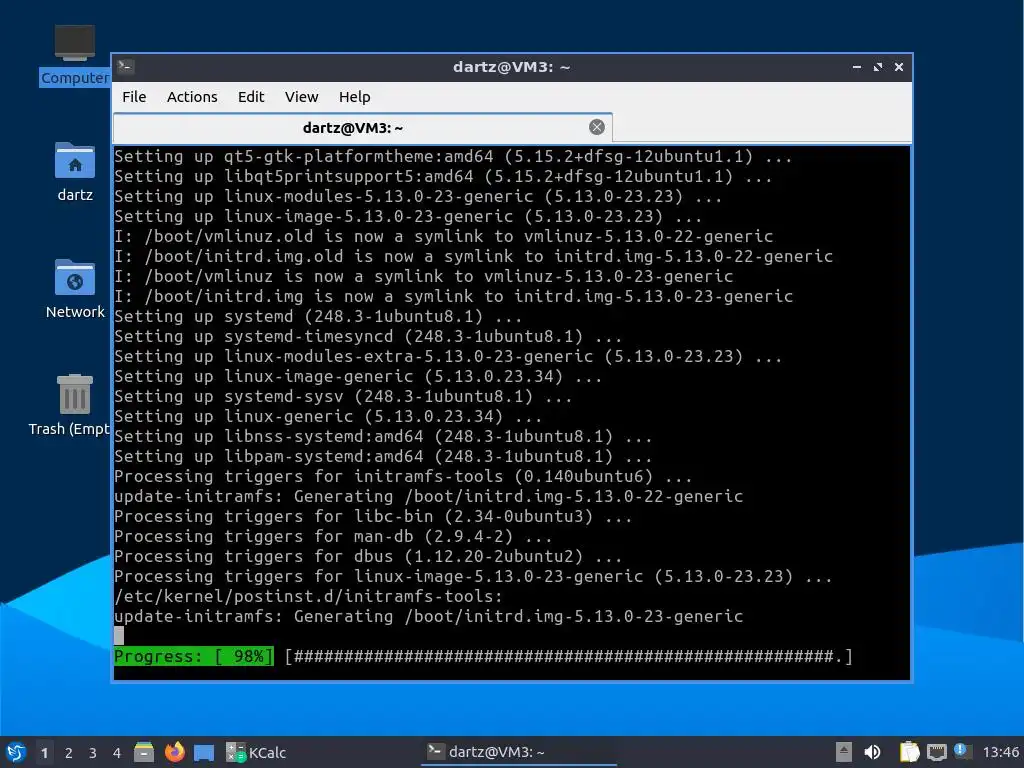
Task: Open KCalc from the taskbar
Action: pyautogui.click(x=256, y=752)
